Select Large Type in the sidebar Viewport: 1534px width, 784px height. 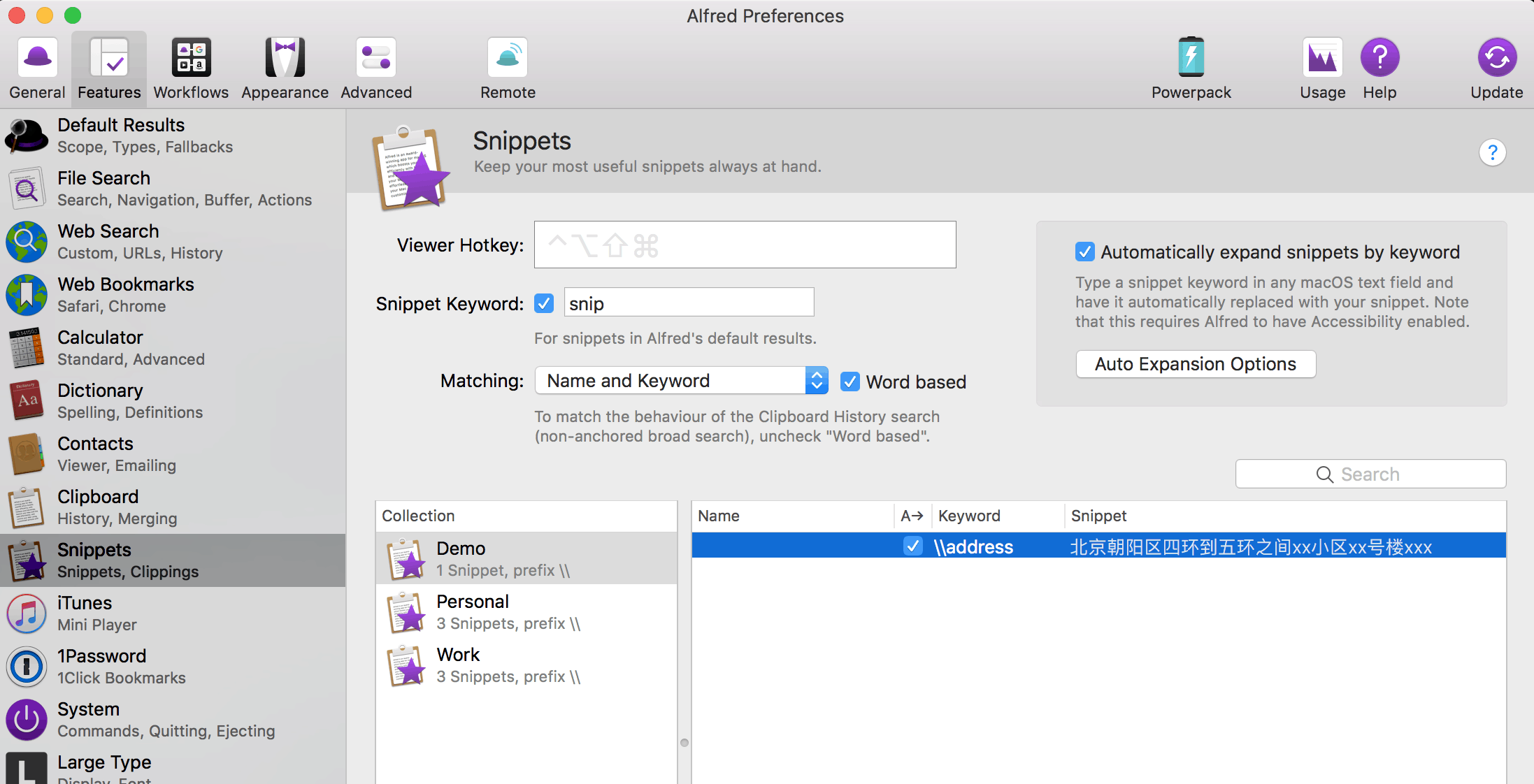pyautogui.click(x=173, y=766)
